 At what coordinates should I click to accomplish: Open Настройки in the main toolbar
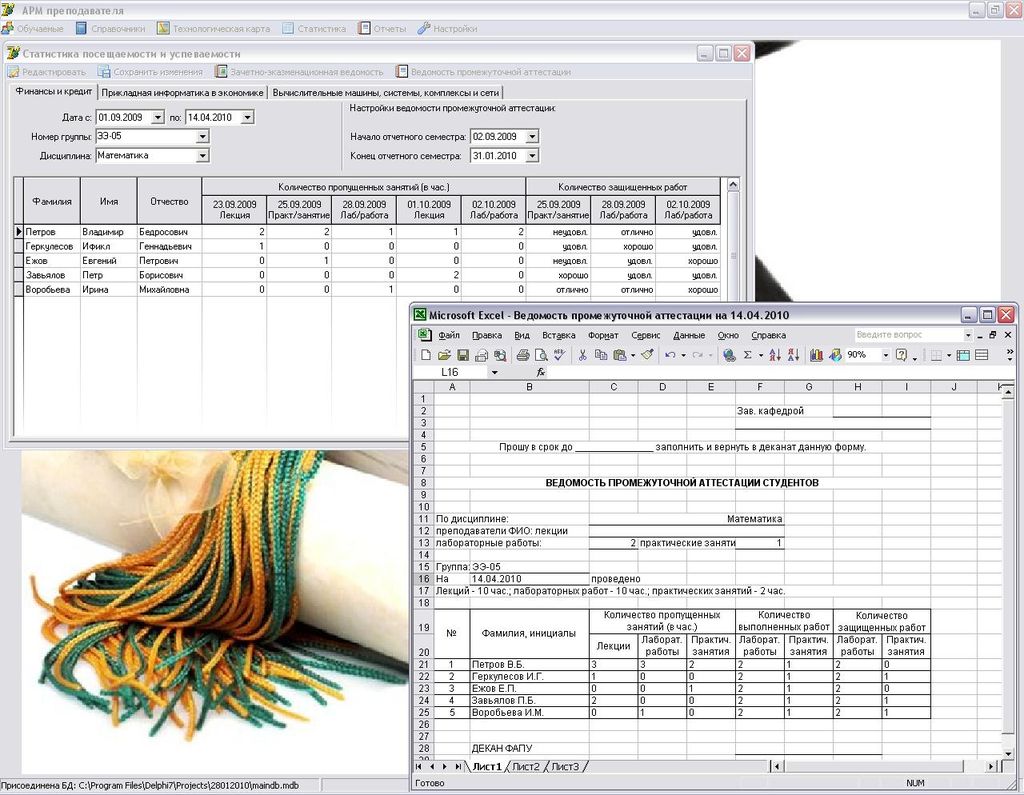click(x=447, y=29)
